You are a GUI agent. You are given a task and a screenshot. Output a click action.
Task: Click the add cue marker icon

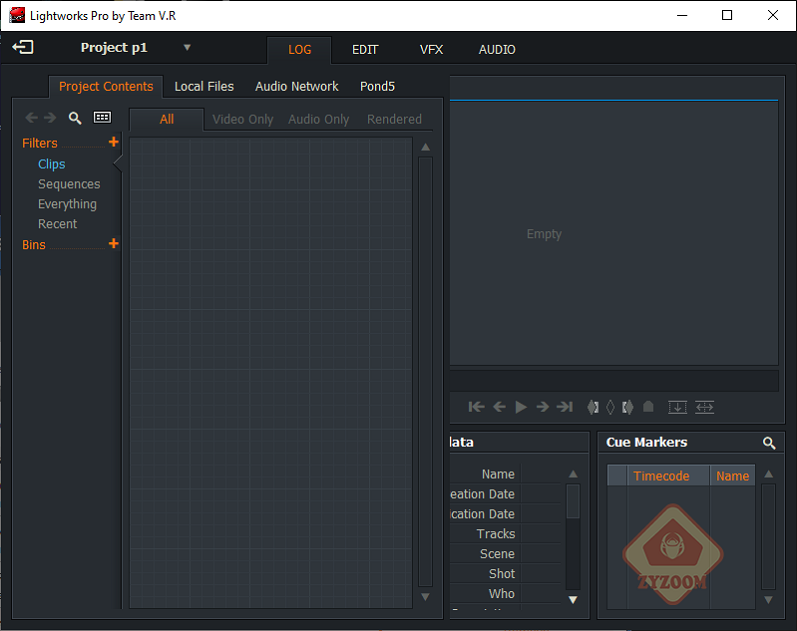(x=648, y=407)
